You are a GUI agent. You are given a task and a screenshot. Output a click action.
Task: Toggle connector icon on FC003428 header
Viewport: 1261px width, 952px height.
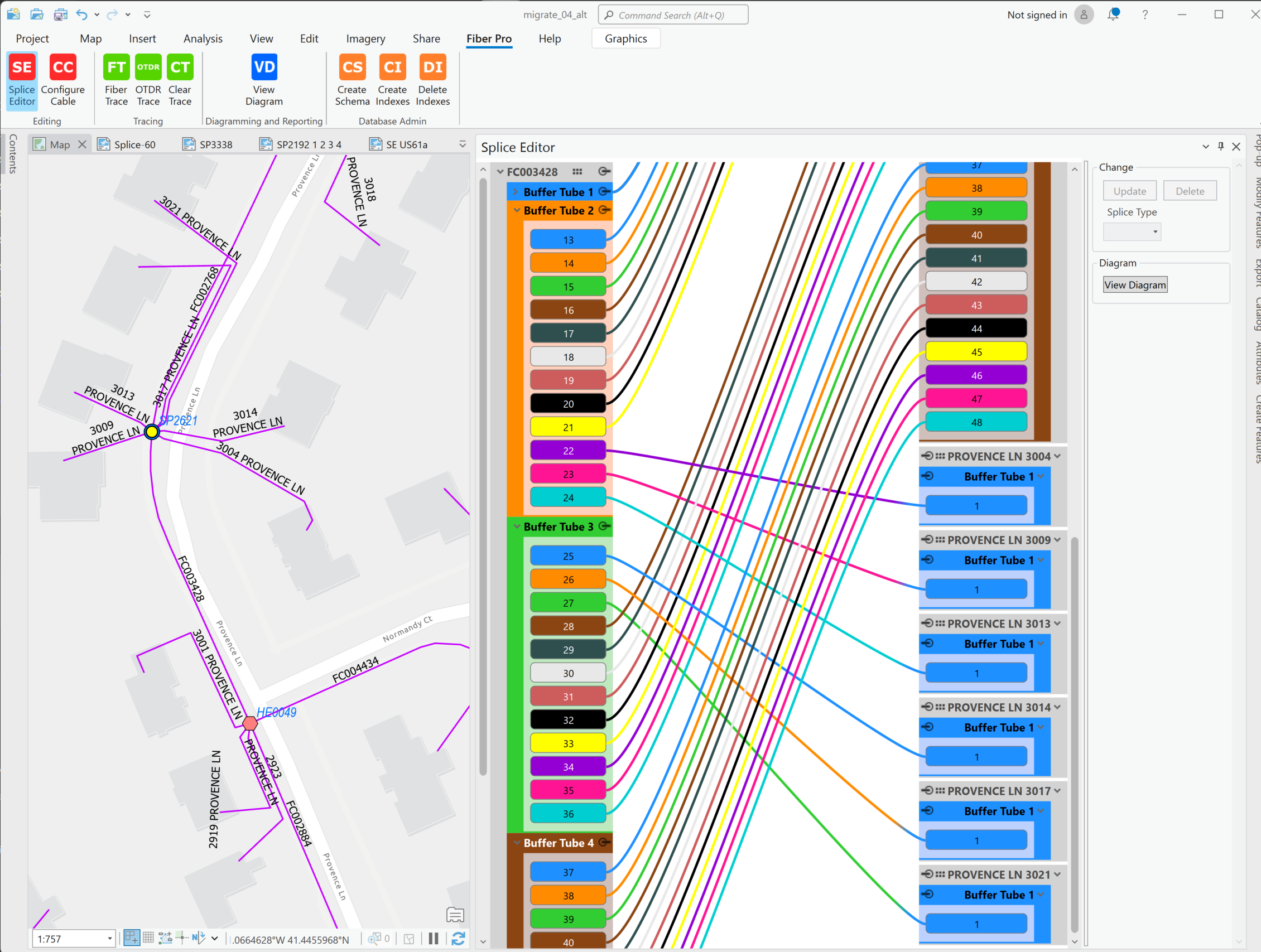[604, 171]
